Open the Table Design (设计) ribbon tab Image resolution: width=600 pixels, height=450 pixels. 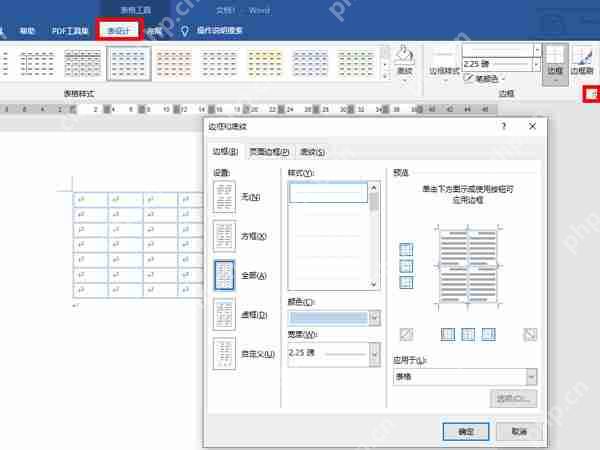coord(119,30)
